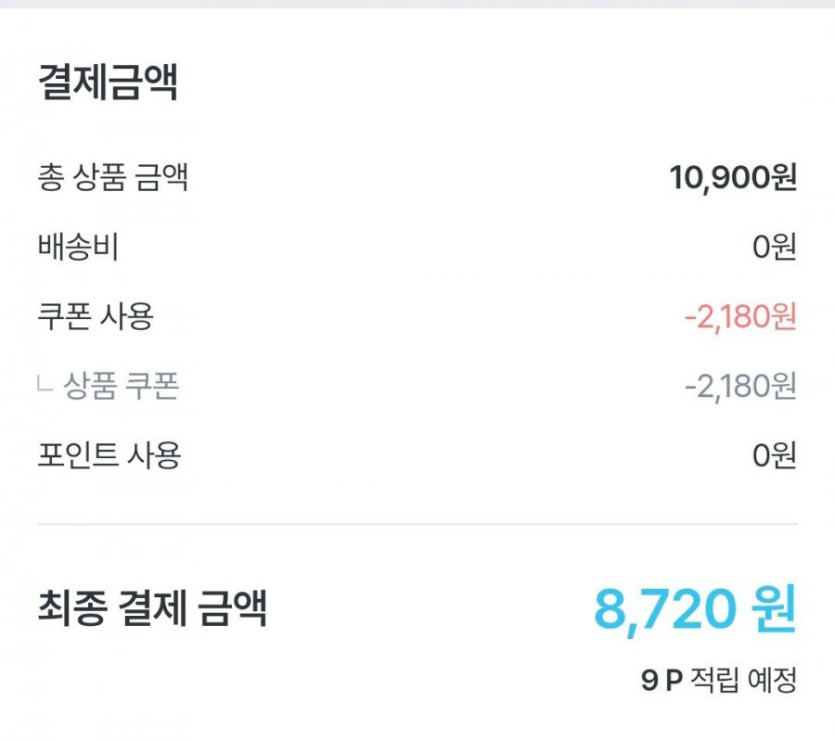The height and width of the screenshot is (741, 835).
Task: Open the 쿠폰 사용 coupon usage row label
Action: pyautogui.click(x=95, y=317)
